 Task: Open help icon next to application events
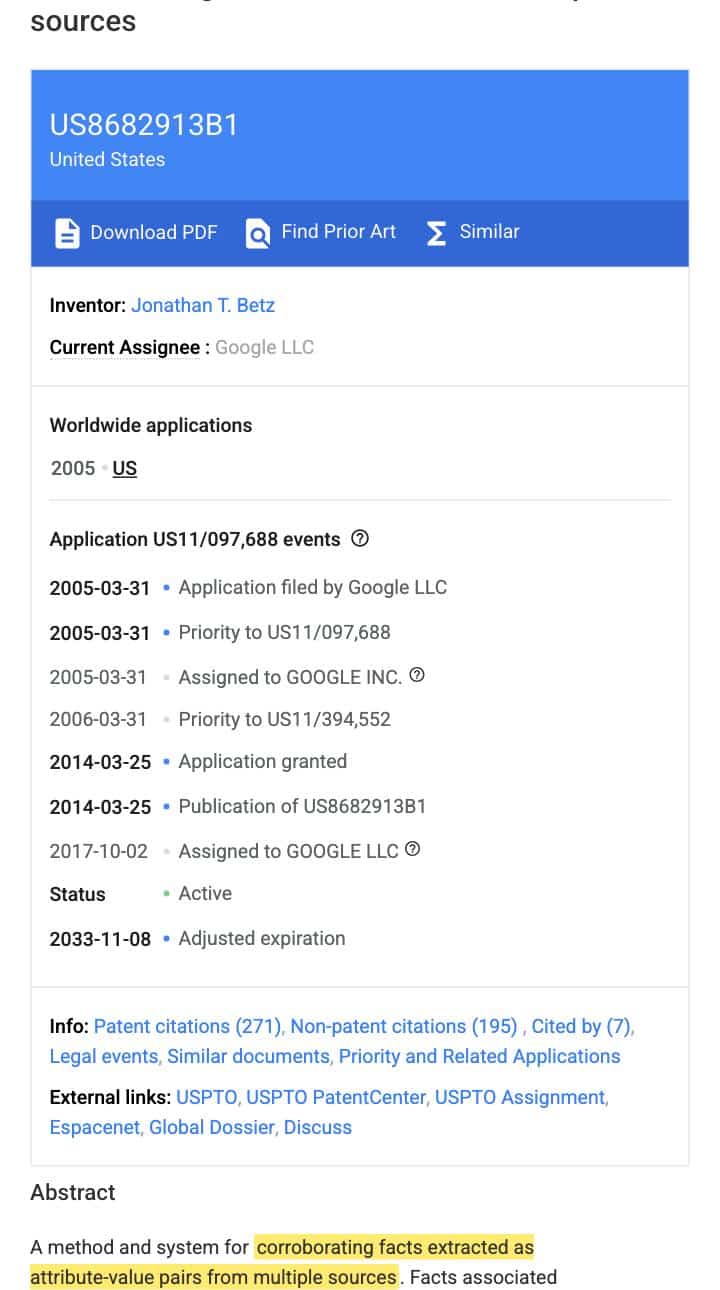click(361, 538)
